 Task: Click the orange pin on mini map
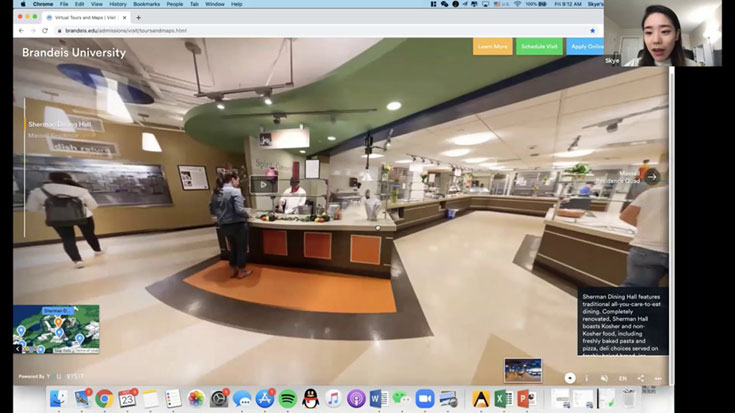tap(58, 322)
